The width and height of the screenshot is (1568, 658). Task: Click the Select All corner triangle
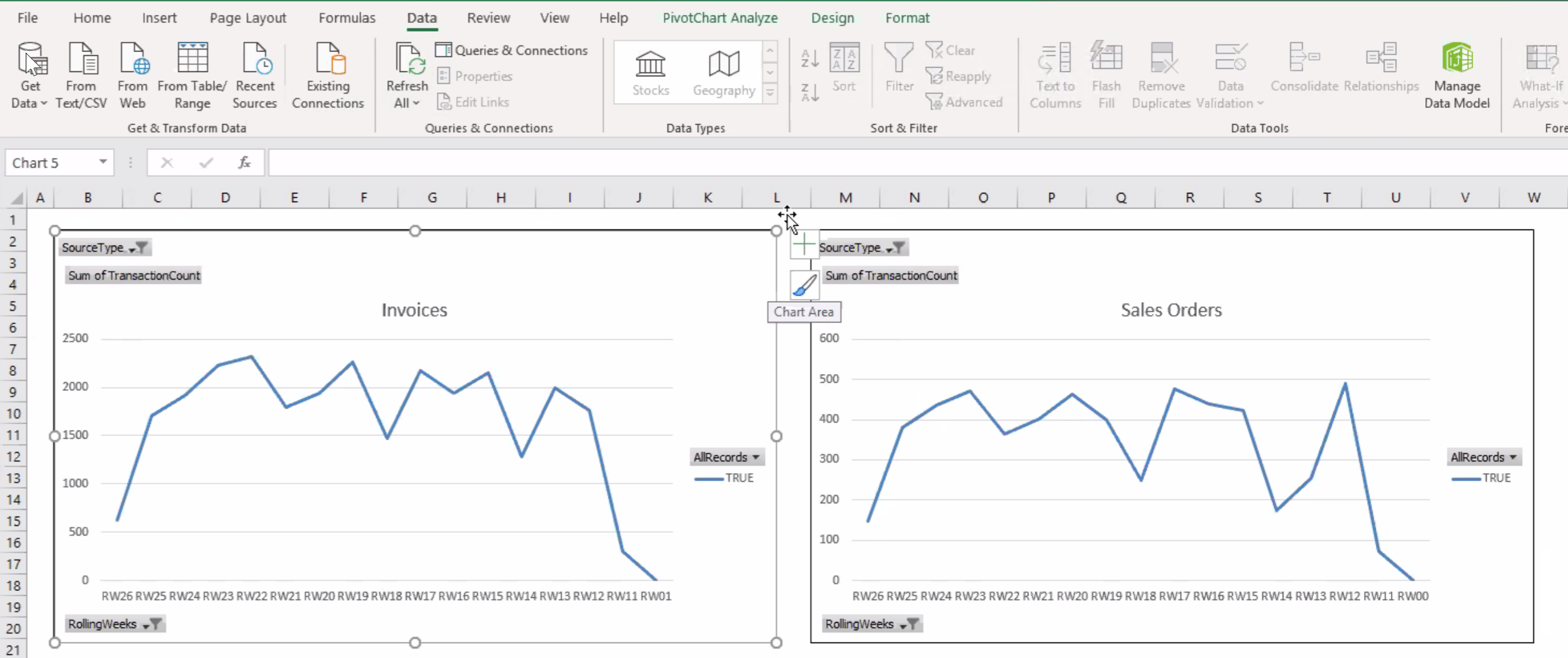click(17, 198)
